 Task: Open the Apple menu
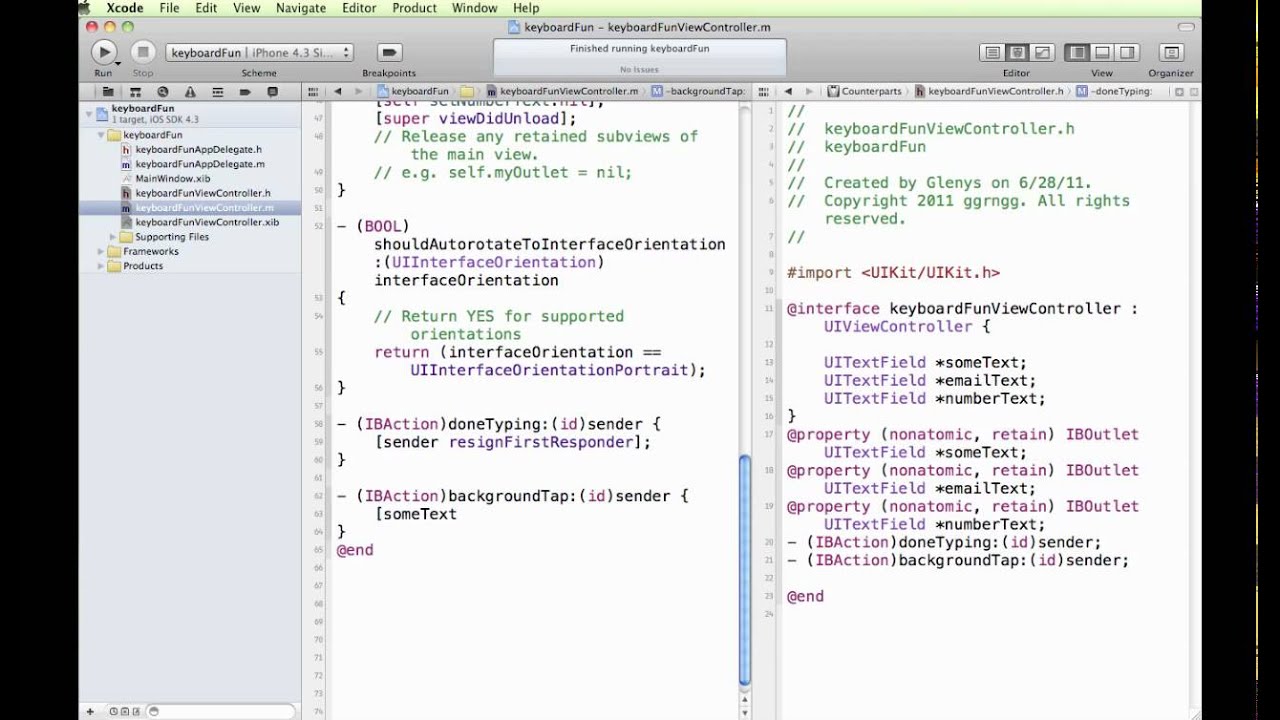click(x=86, y=8)
